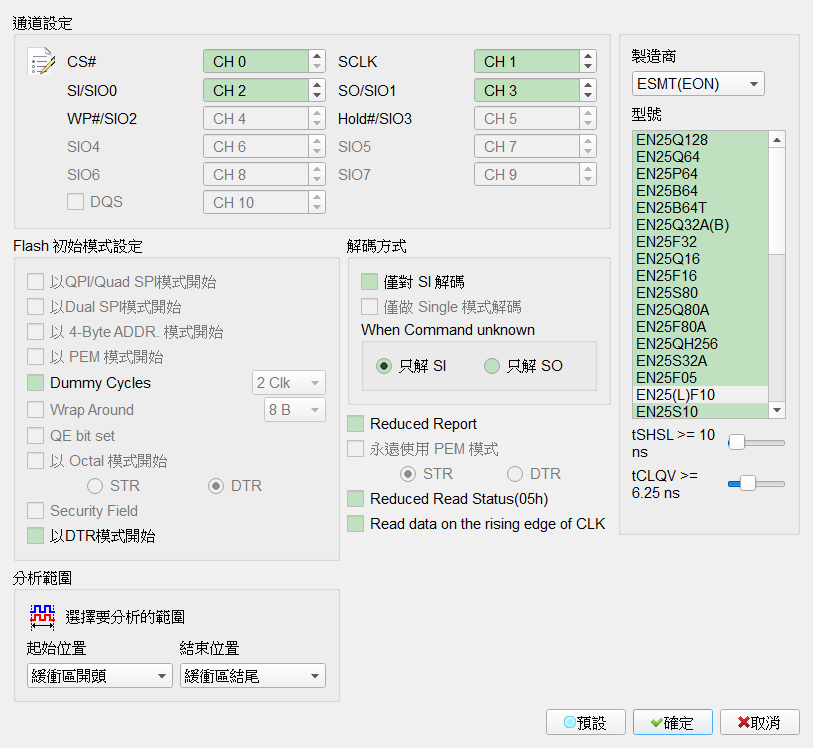Select model EN25S10 in the list
This screenshot has height=748, width=813.
[700, 411]
